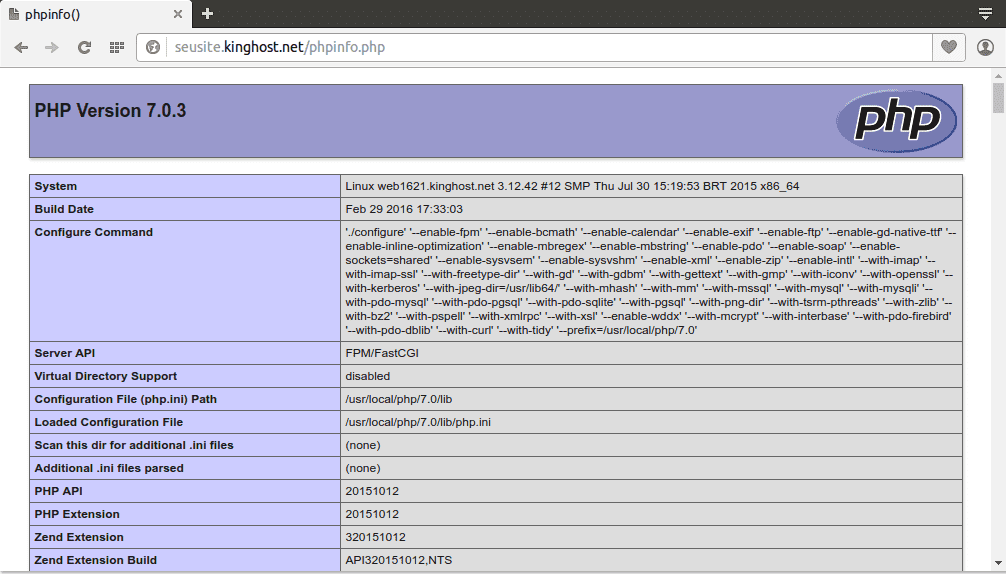The height and width of the screenshot is (574, 1006).
Task: Click the Linux web1621.kinghost.net system value
Action: pos(572,186)
